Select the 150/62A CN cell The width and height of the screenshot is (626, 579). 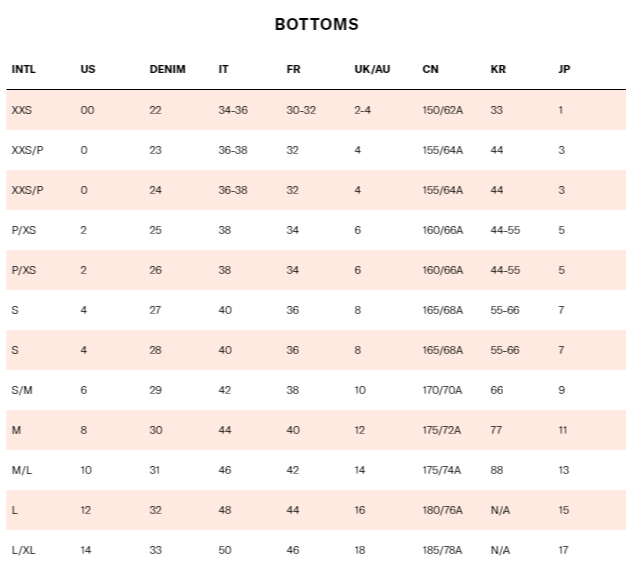443,110
